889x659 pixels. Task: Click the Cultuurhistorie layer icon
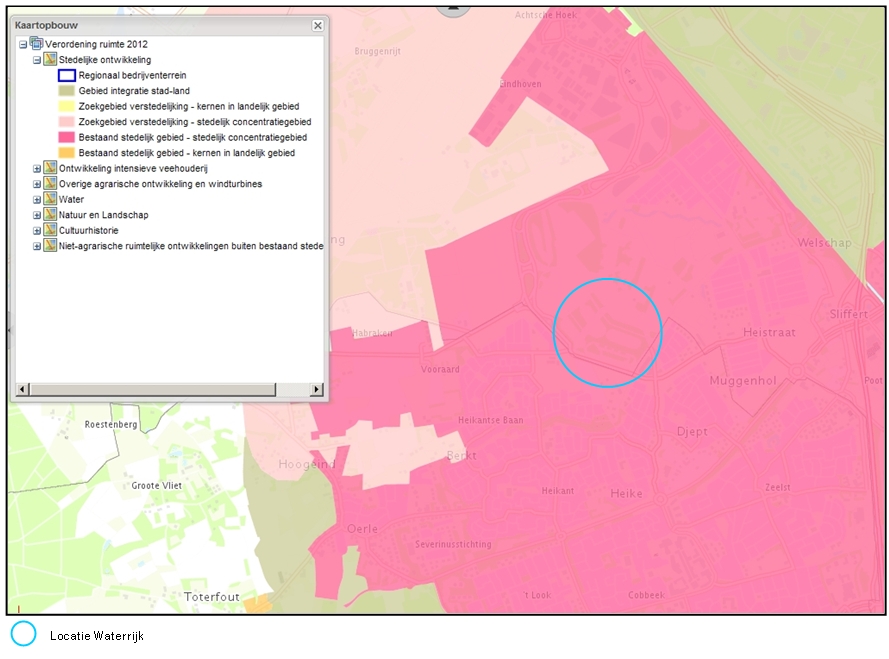pyautogui.click(x=51, y=230)
